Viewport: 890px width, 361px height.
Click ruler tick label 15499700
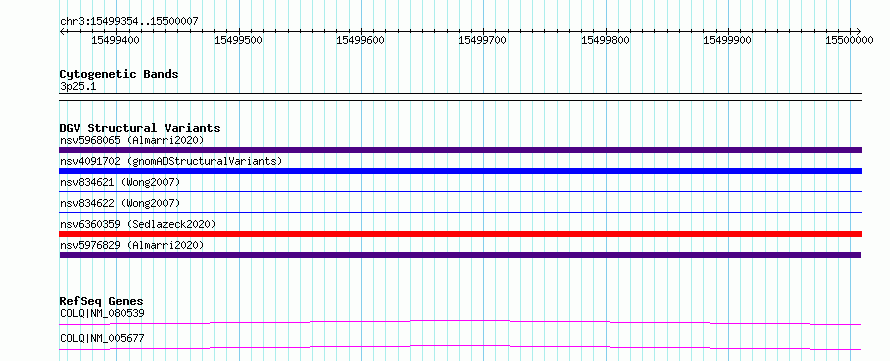[482, 40]
